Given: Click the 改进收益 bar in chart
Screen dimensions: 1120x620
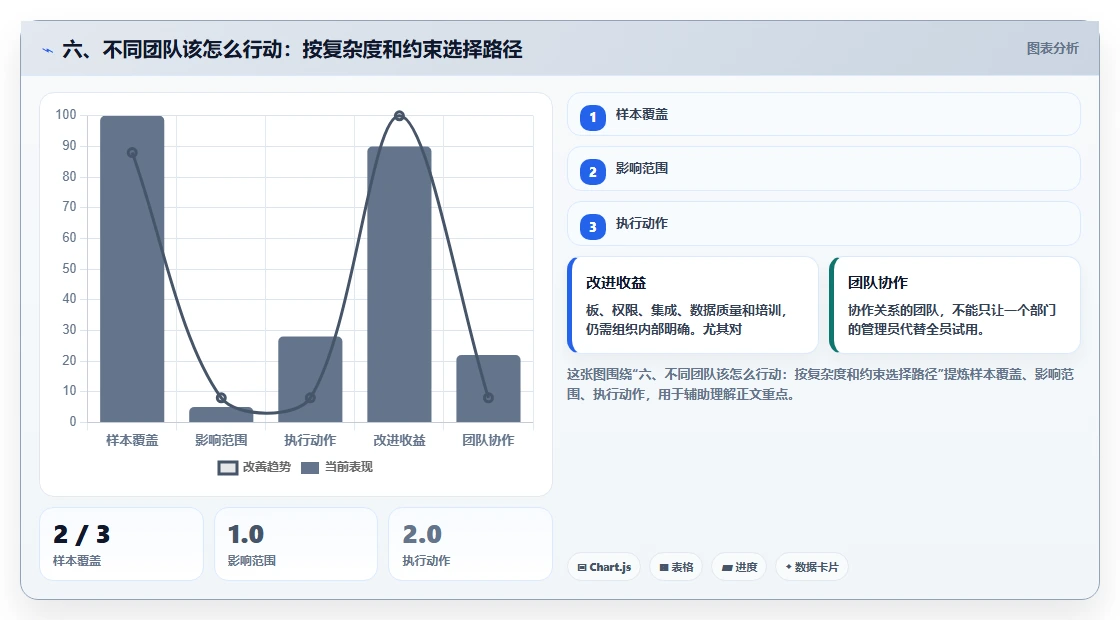Looking at the screenshot, I should point(399,284).
